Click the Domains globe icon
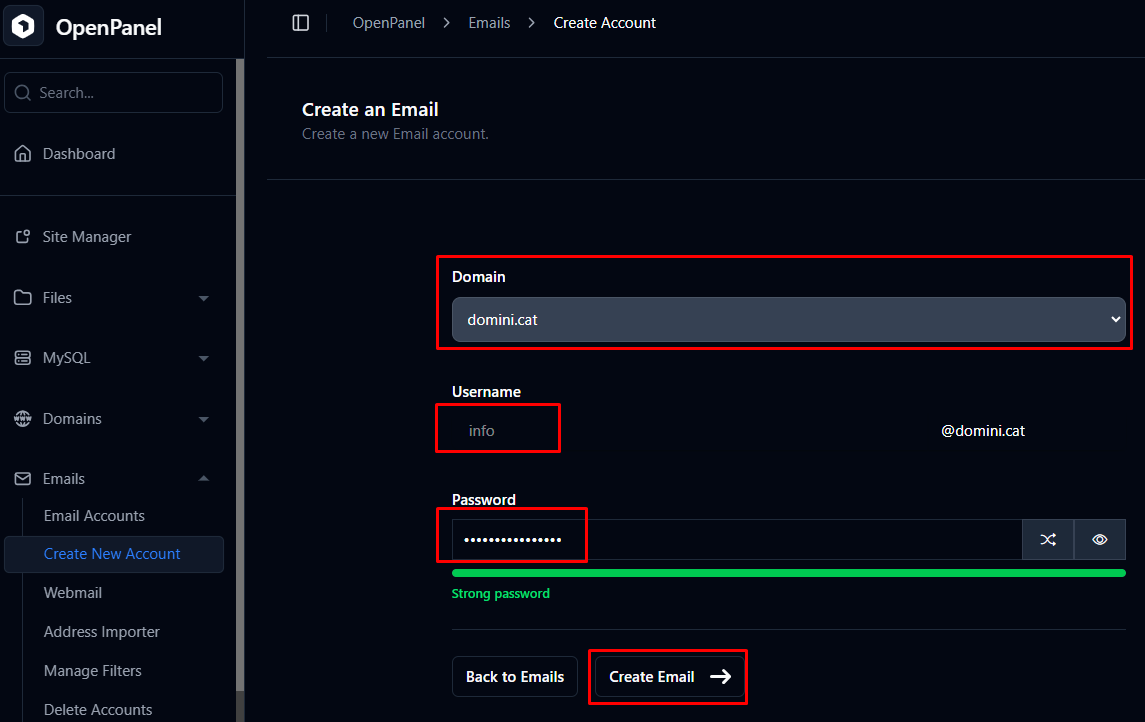Image resolution: width=1145 pixels, height=722 pixels. 23,419
